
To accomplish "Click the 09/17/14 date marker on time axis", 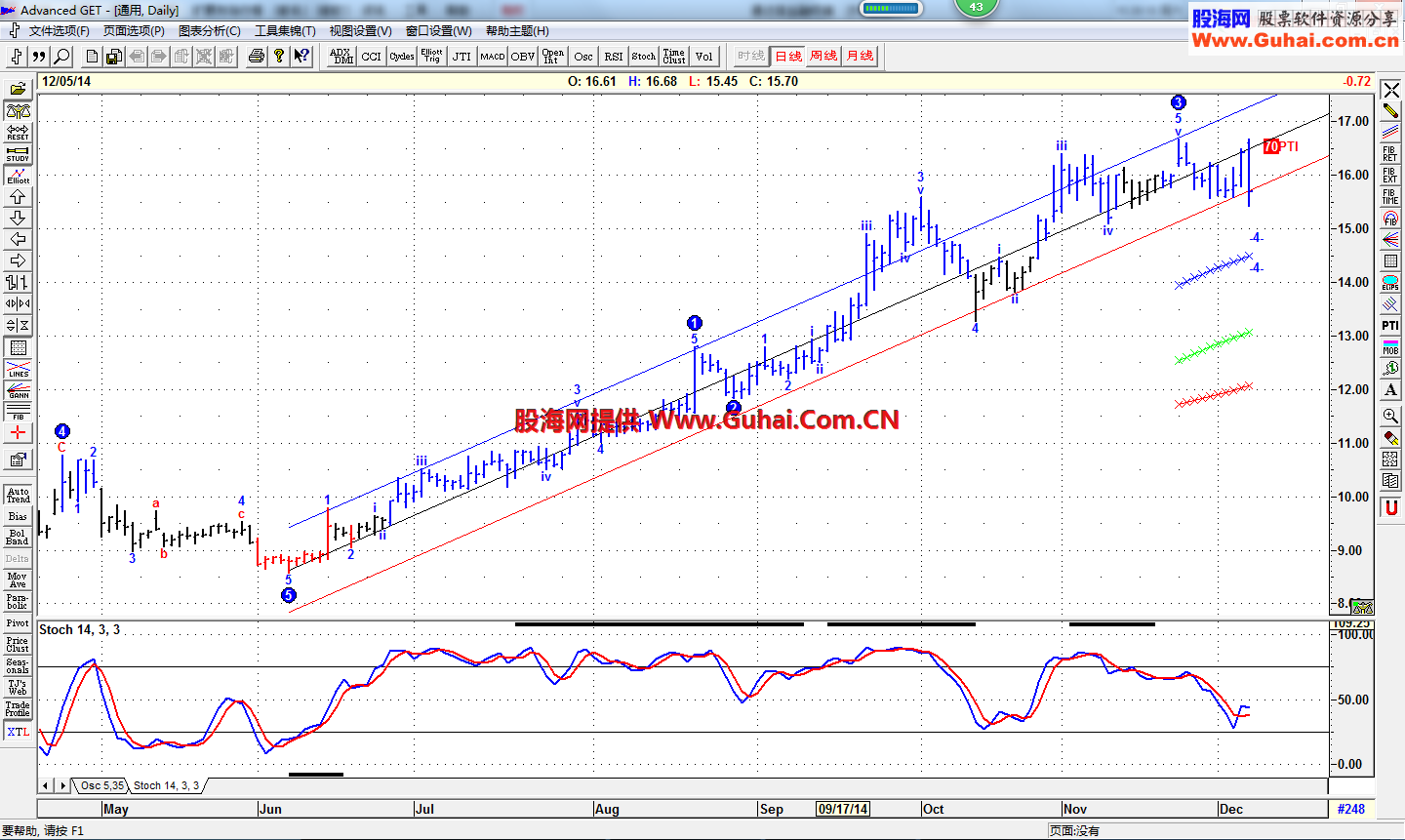I will click(843, 809).
